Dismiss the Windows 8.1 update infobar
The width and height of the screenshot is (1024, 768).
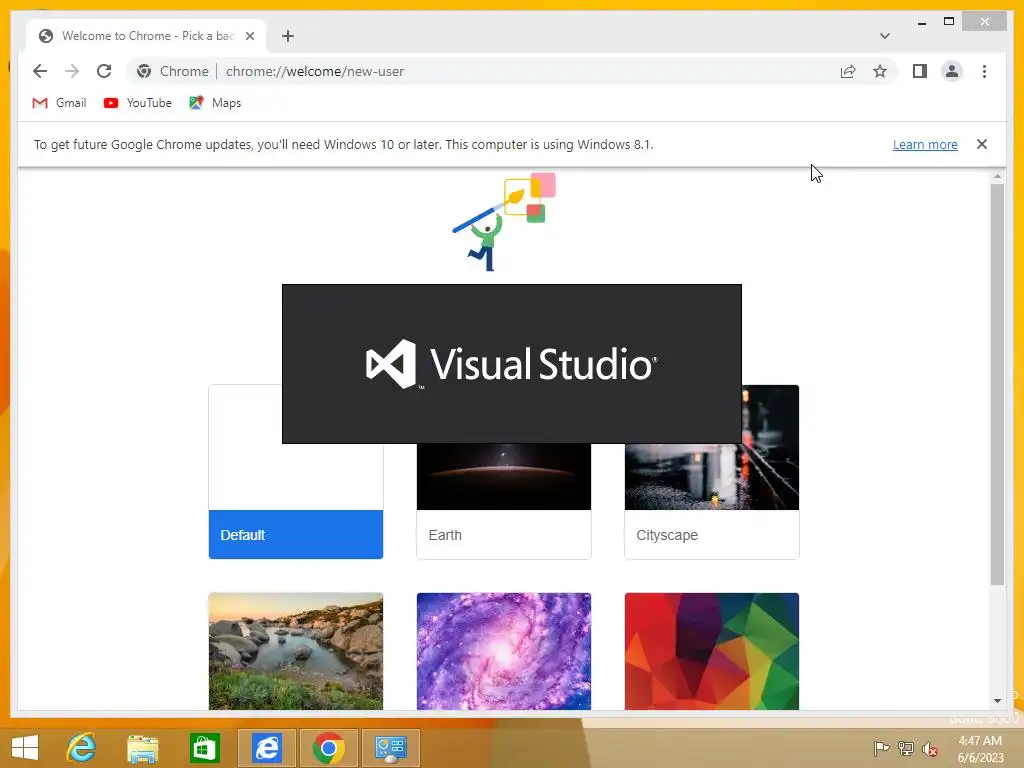982,144
